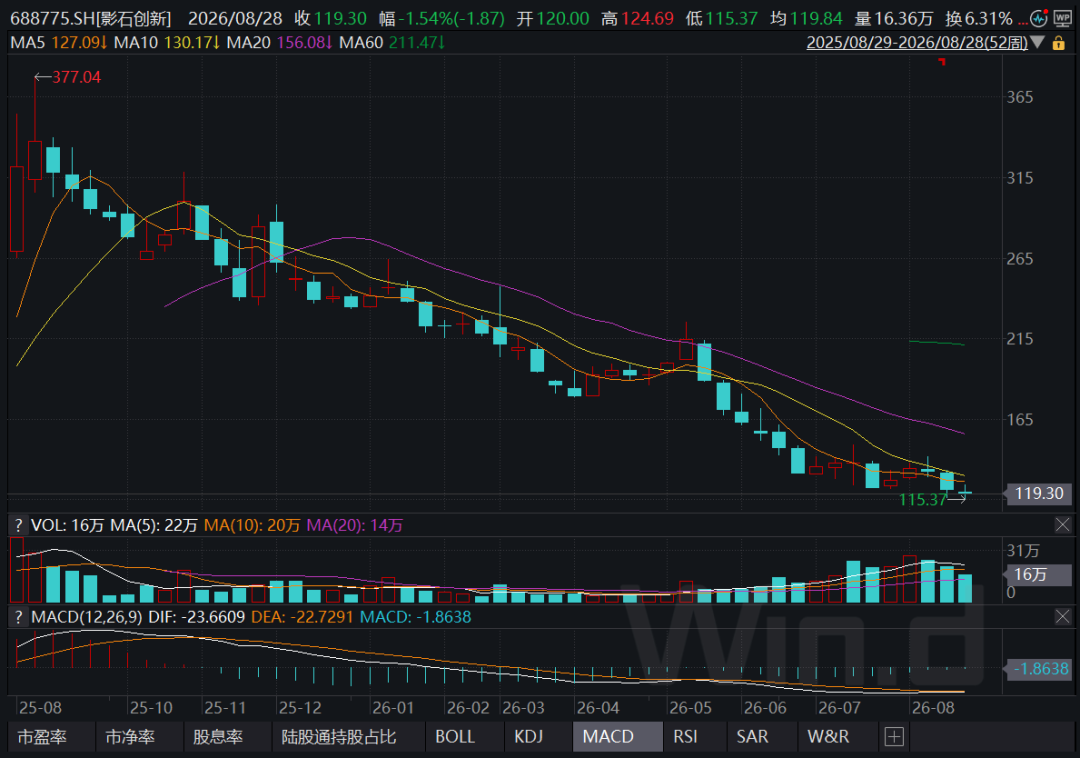Click the open price 开120.00
This screenshot has width=1080, height=758.
click(x=553, y=19)
